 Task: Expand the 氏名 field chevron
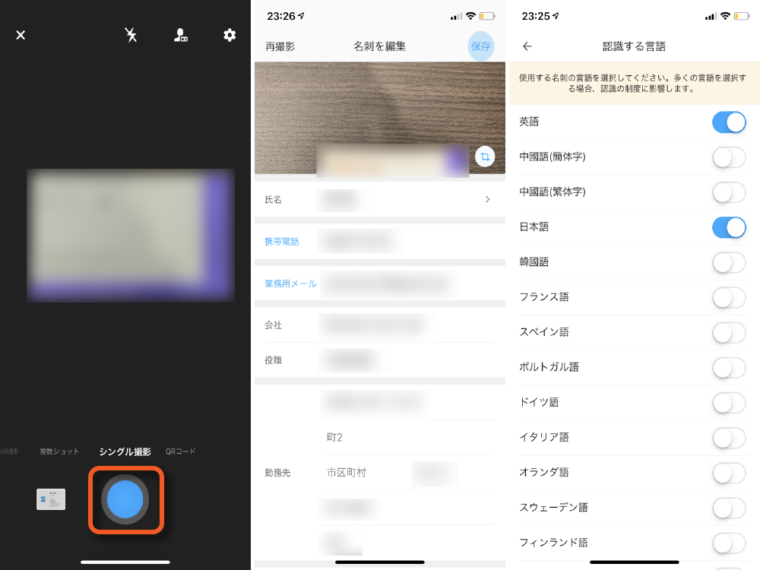487,199
